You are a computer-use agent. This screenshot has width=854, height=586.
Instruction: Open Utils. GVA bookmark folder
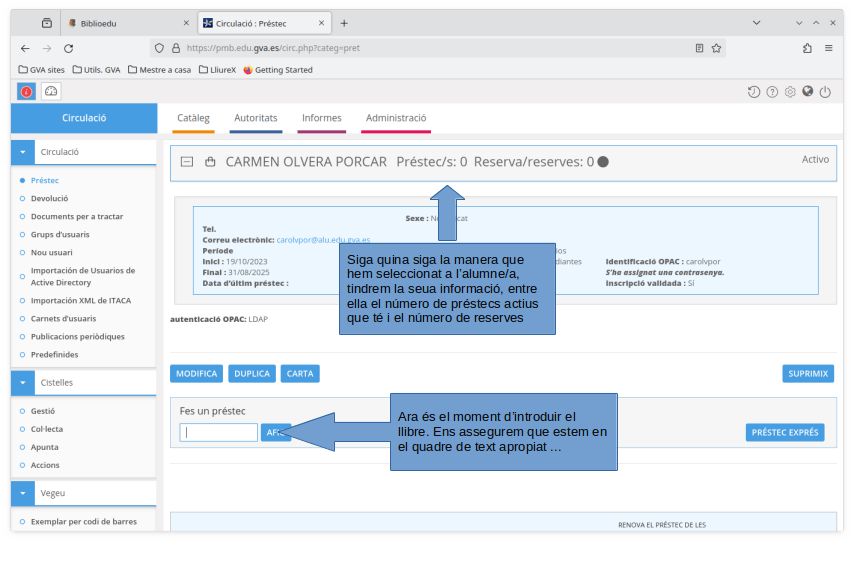(96, 70)
